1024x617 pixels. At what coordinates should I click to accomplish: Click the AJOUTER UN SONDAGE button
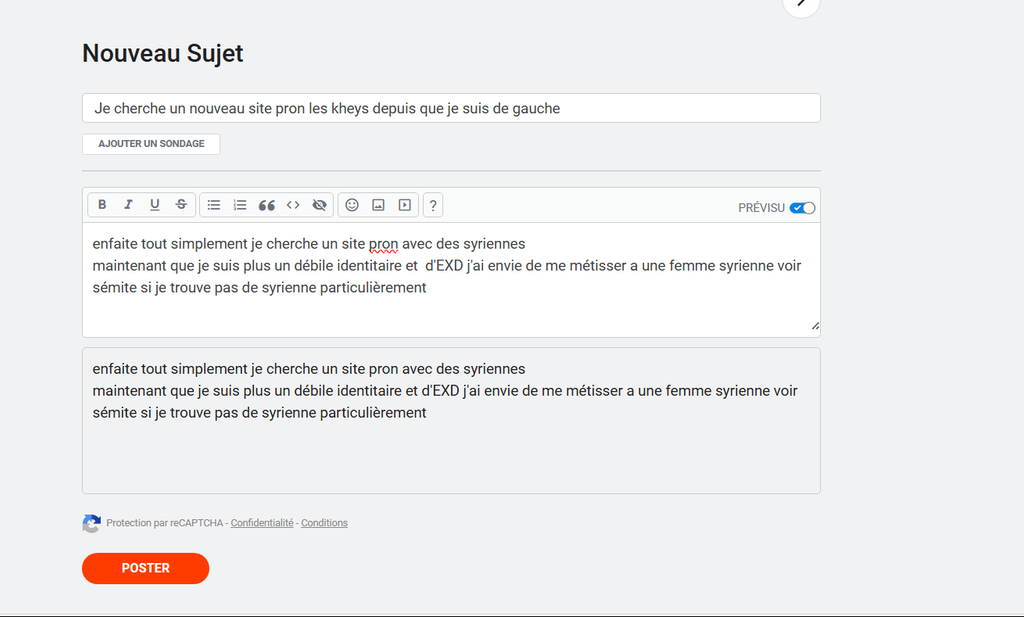click(151, 144)
